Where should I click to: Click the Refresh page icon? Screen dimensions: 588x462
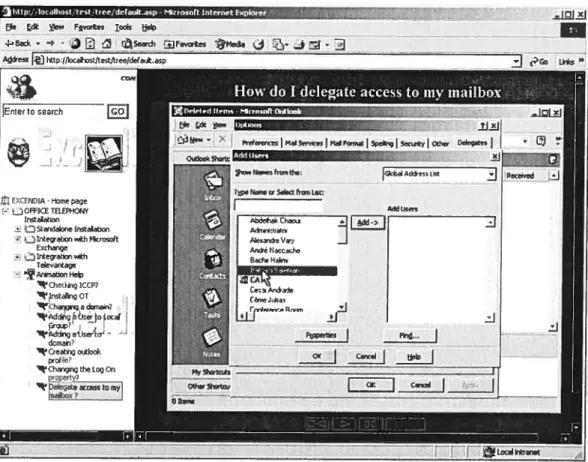pos(90,44)
